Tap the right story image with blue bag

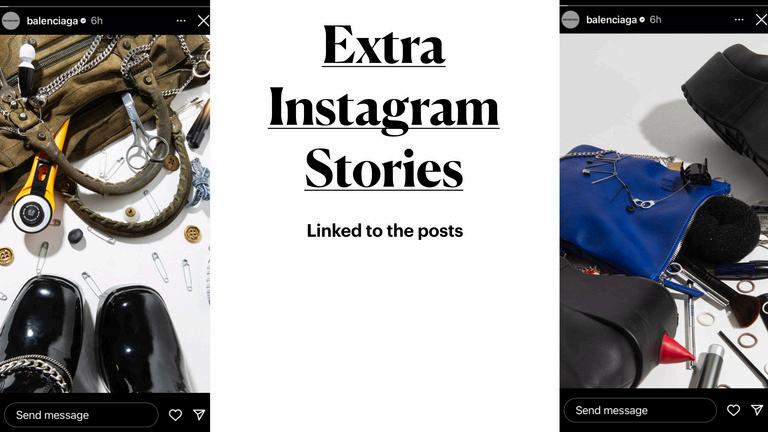click(x=664, y=211)
